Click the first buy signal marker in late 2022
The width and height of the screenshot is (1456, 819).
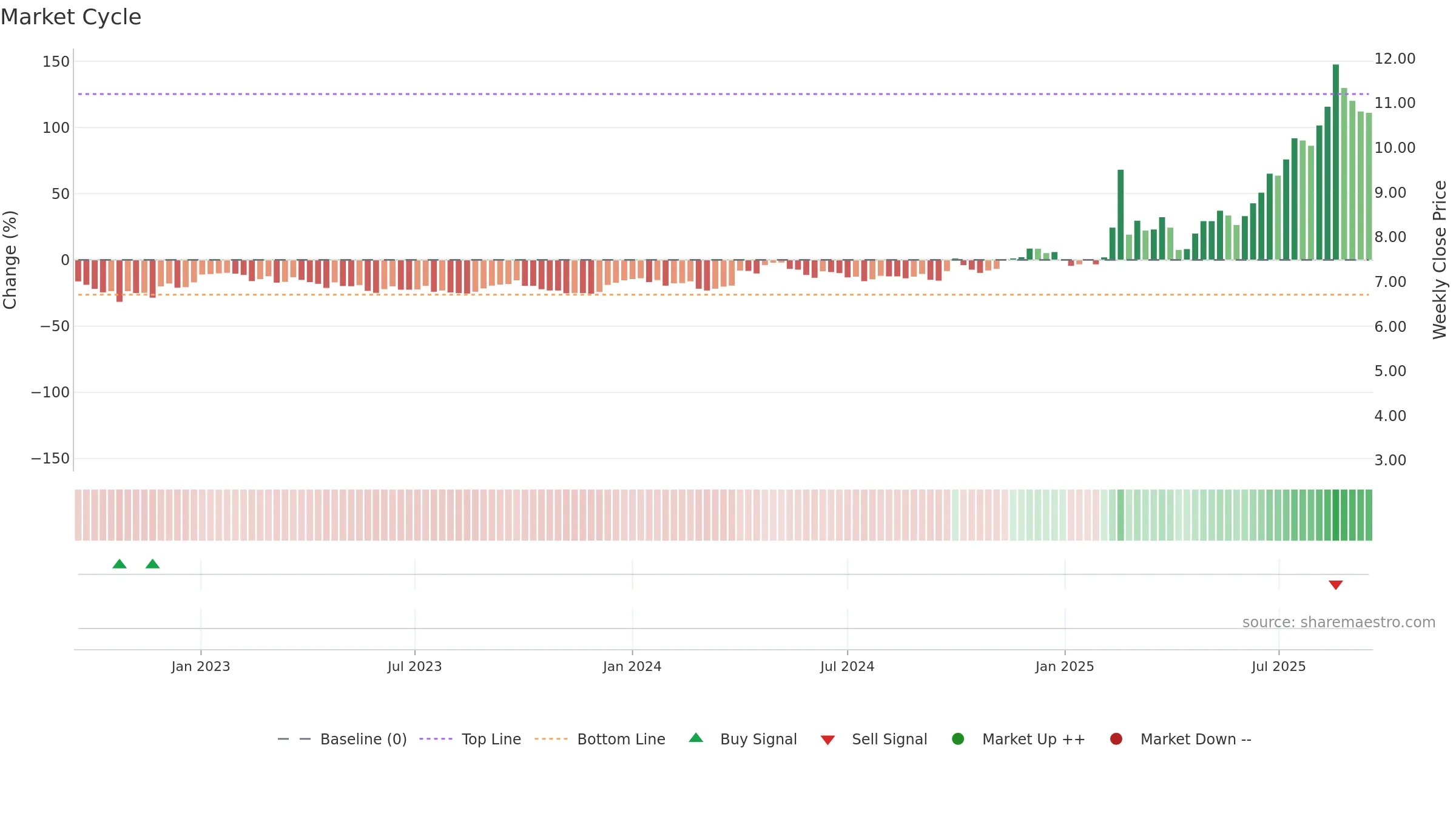[120, 564]
